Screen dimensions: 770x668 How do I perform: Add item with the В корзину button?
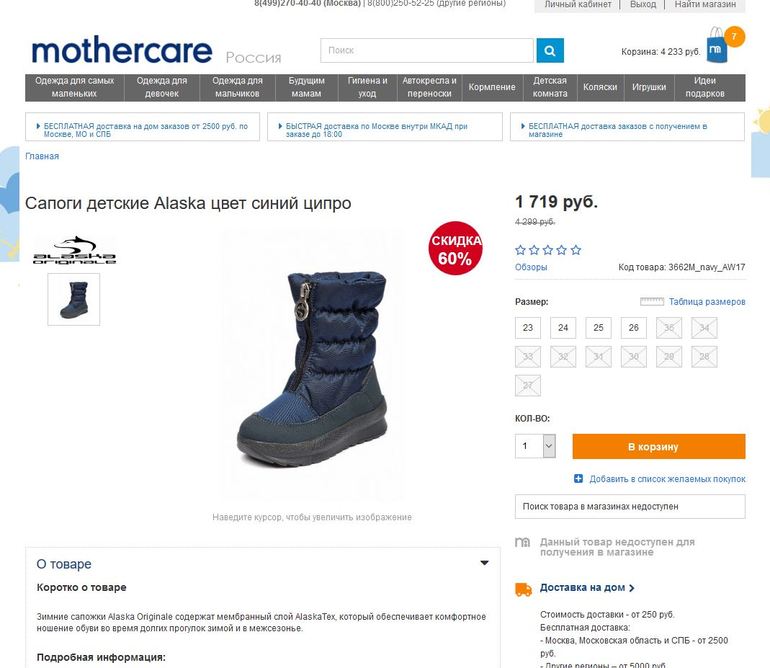[x=659, y=446]
